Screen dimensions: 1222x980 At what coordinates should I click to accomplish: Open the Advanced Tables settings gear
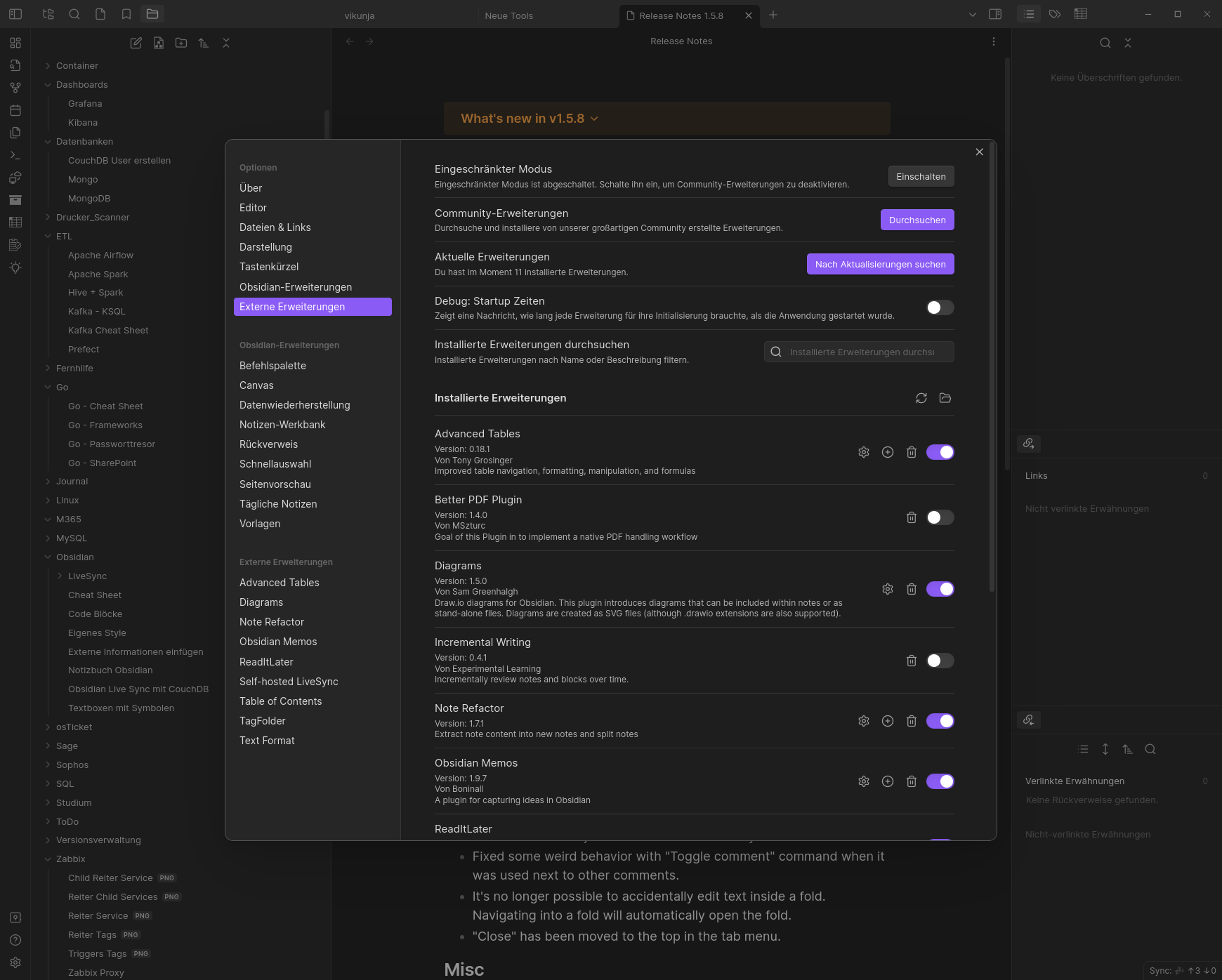coord(864,452)
